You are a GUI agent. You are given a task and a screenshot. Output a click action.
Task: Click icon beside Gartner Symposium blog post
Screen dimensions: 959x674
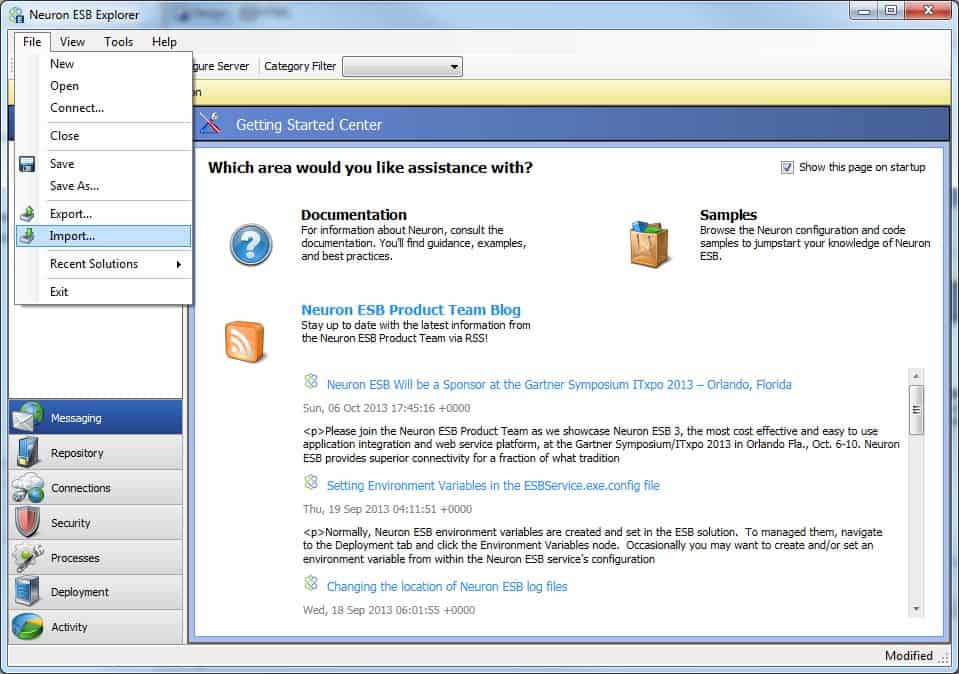[x=311, y=381]
